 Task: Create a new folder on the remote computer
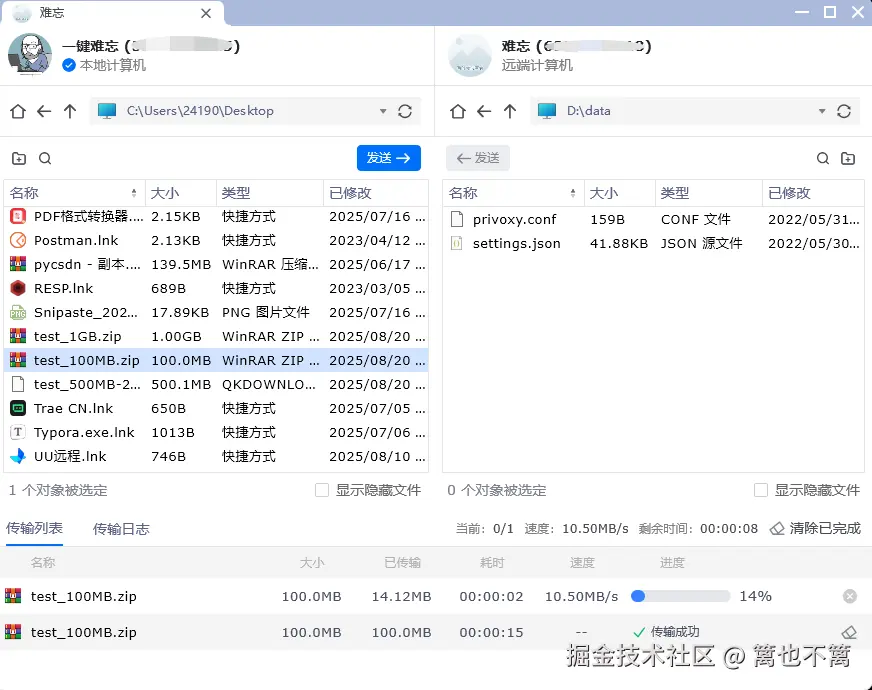pyautogui.click(x=849, y=158)
